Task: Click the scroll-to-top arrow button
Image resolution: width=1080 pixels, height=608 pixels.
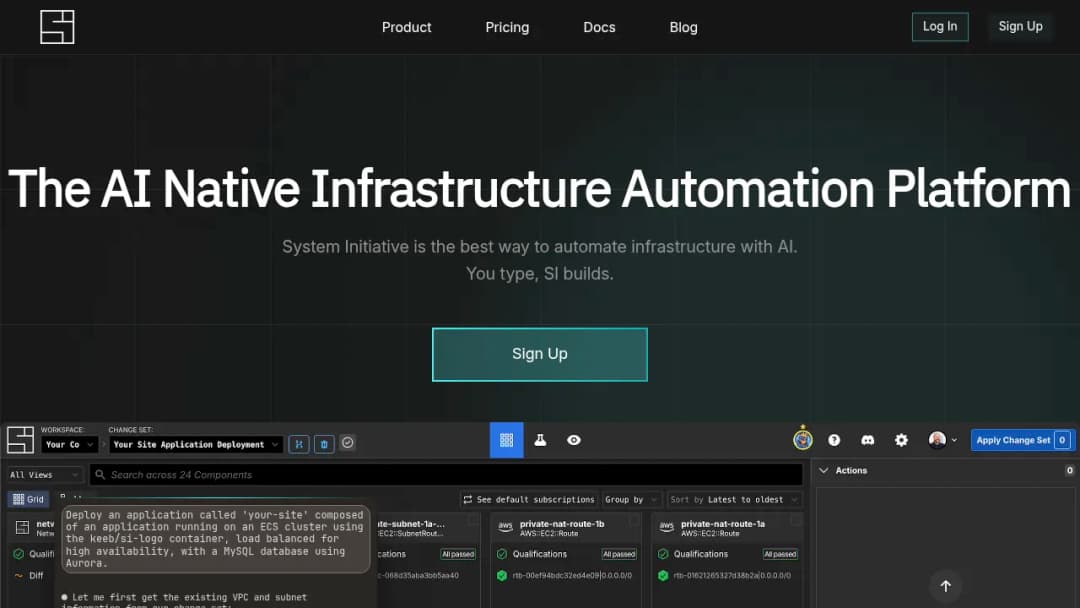Action: (x=946, y=586)
